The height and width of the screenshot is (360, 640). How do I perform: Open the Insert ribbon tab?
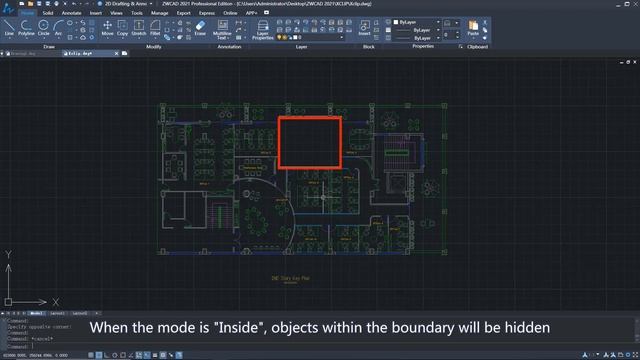(96, 13)
